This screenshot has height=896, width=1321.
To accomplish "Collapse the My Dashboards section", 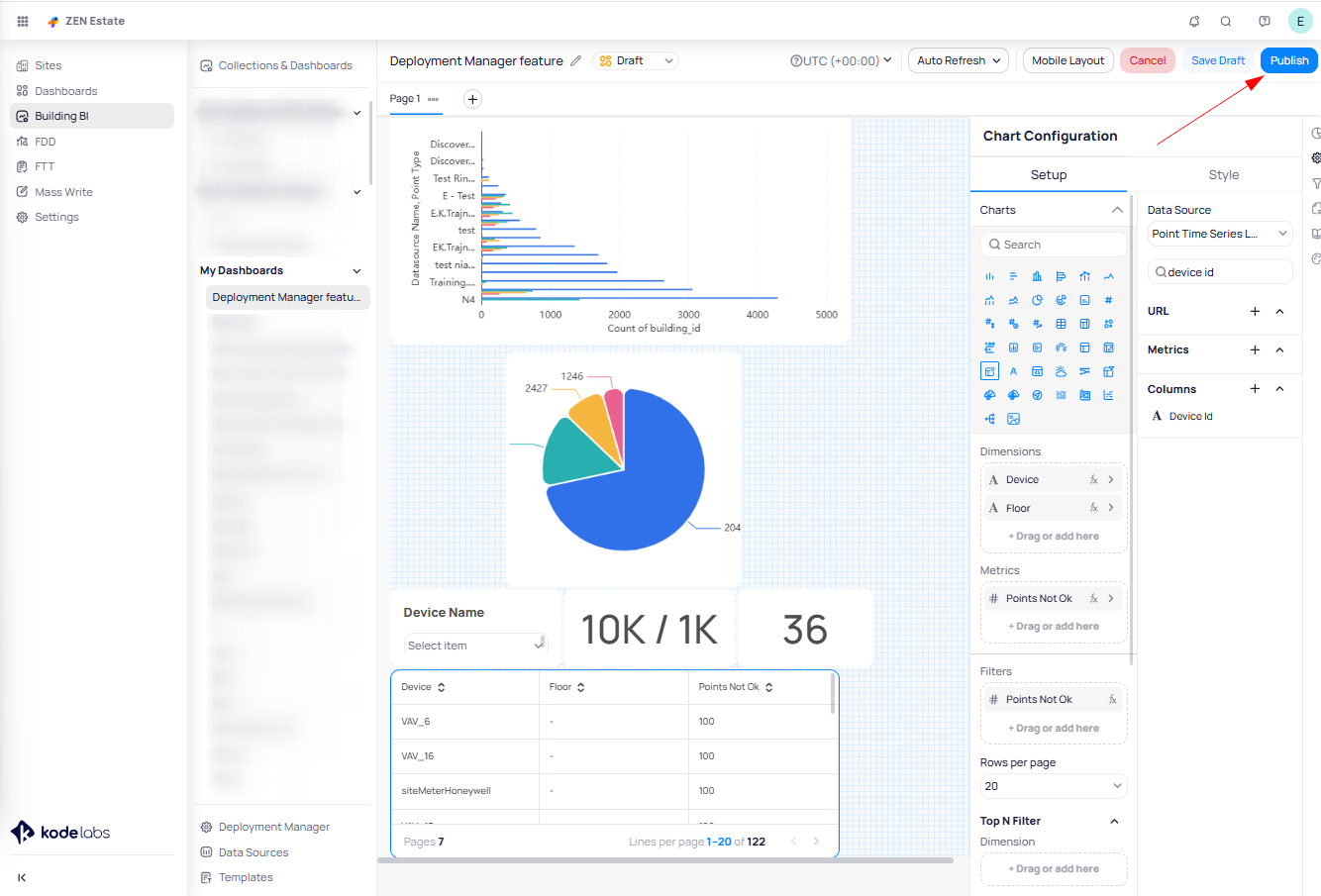I will [x=356, y=270].
